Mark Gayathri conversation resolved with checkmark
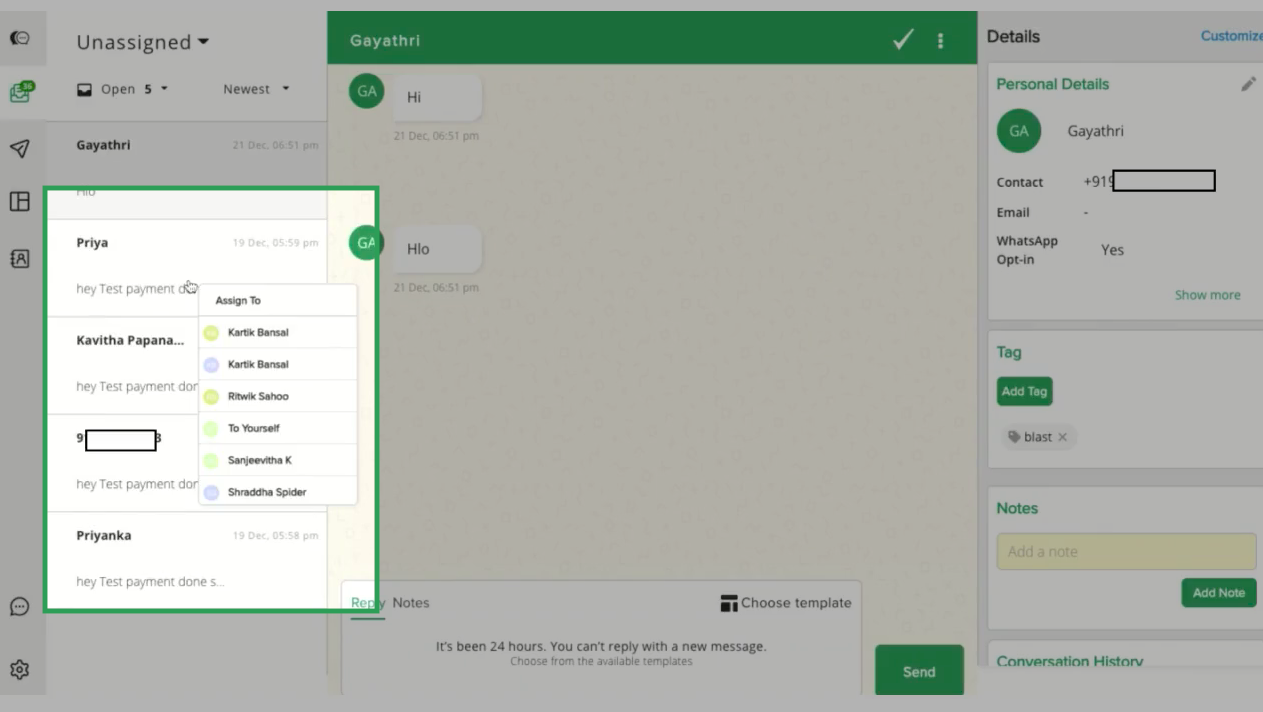This screenshot has width=1263, height=712. (x=903, y=40)
